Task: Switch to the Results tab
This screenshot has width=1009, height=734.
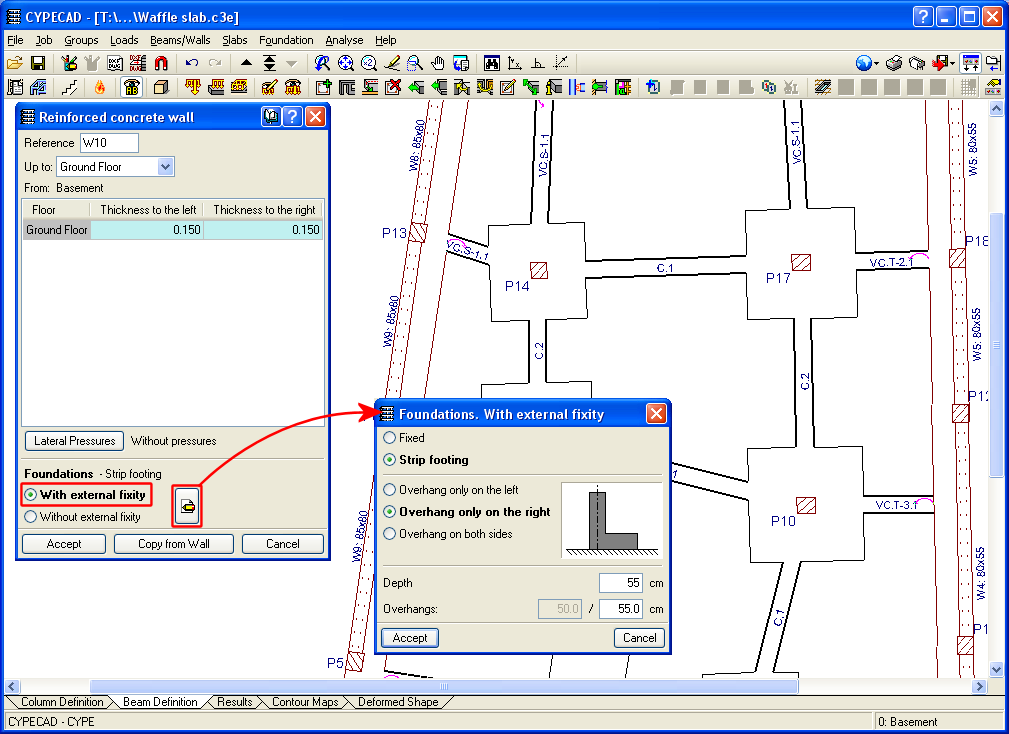Action: pos(234,702)
